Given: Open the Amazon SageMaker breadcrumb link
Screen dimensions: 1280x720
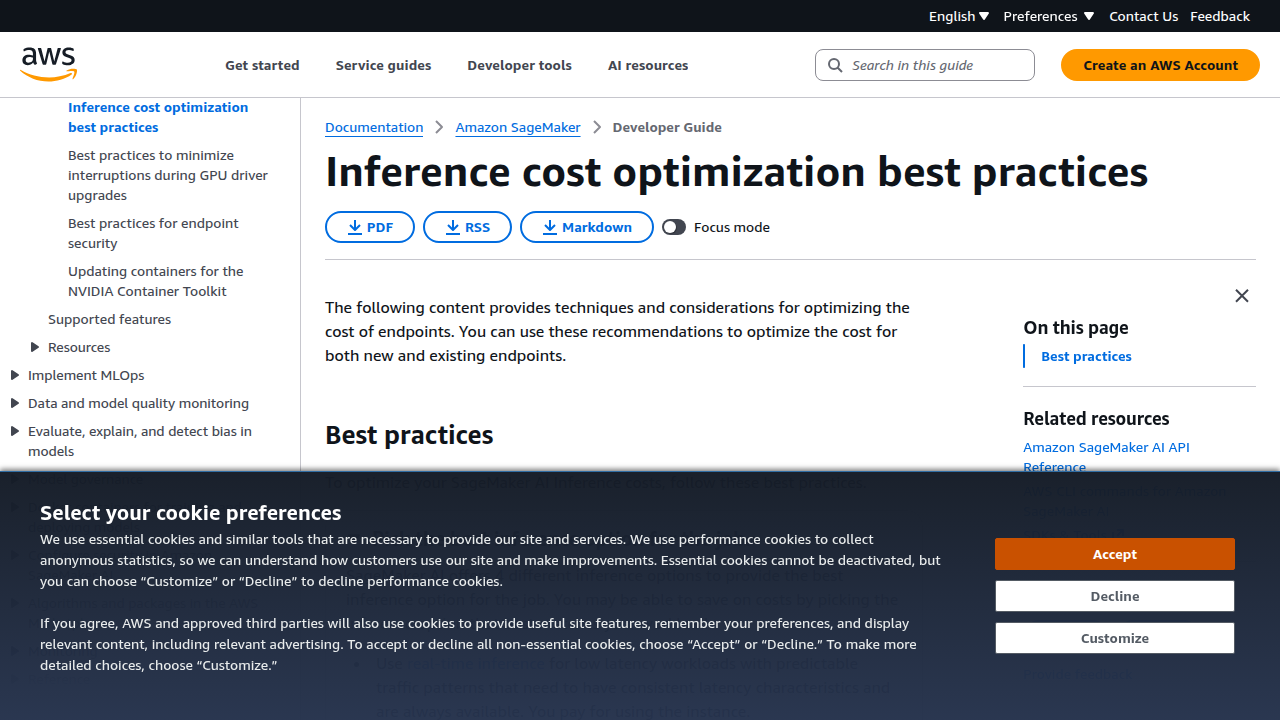Looking at the screenshot, I should pyautogui.click(x=518, y=127).
